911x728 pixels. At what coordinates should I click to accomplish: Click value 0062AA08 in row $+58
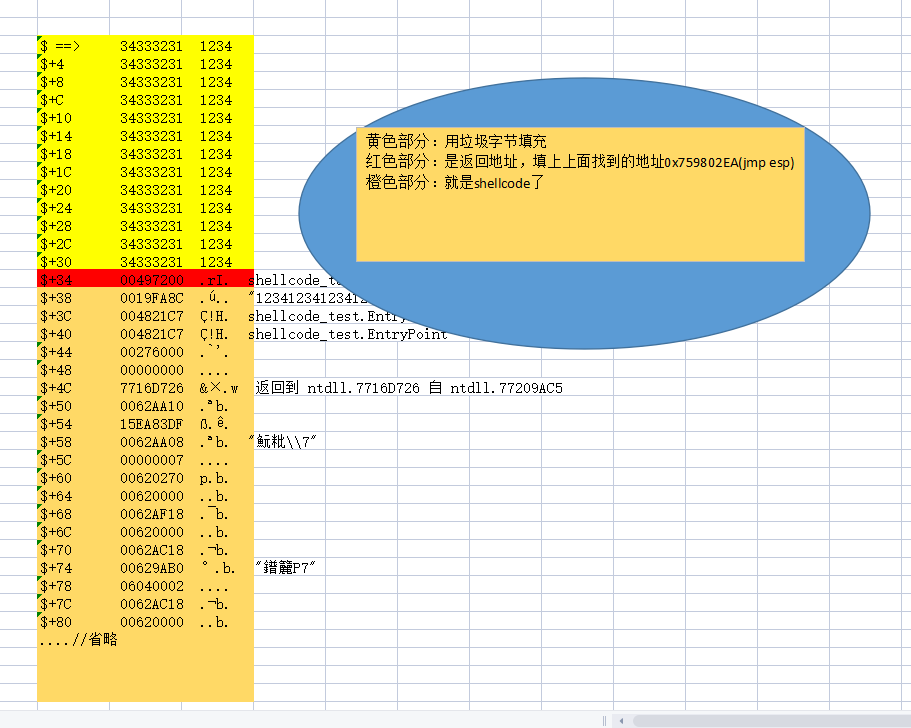click(152, 442)
